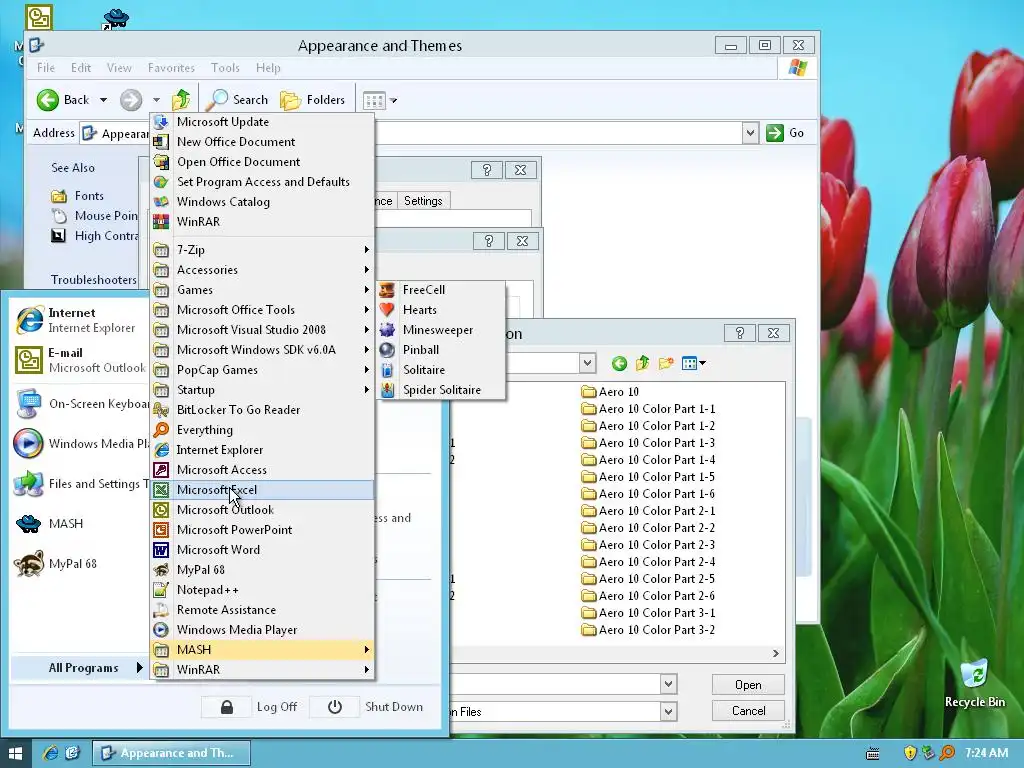Open Internet Explorer from taskbar quick launch

(50, 753)
